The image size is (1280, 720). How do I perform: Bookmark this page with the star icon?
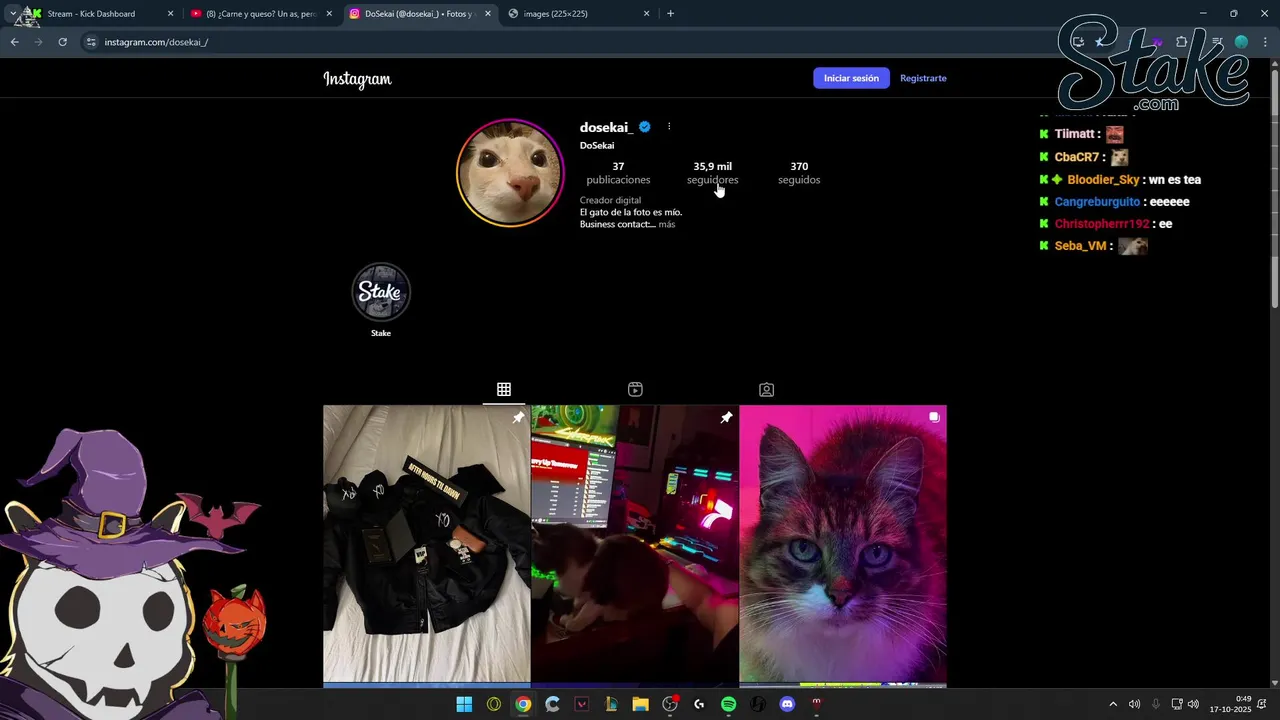[1100, 42]
